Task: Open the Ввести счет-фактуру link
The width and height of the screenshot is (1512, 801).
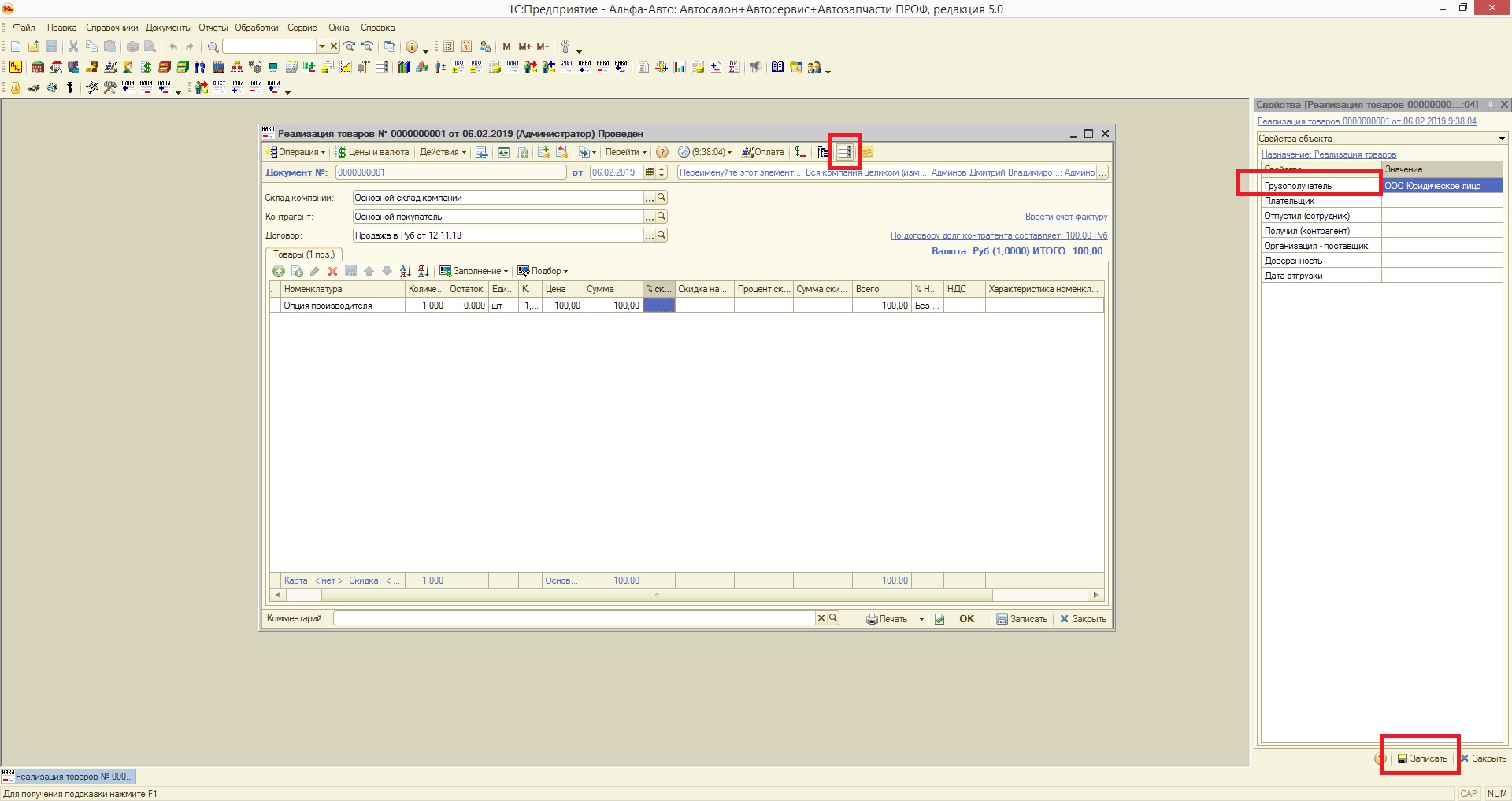Action: pyautogui.click(x=1066, y=217)
